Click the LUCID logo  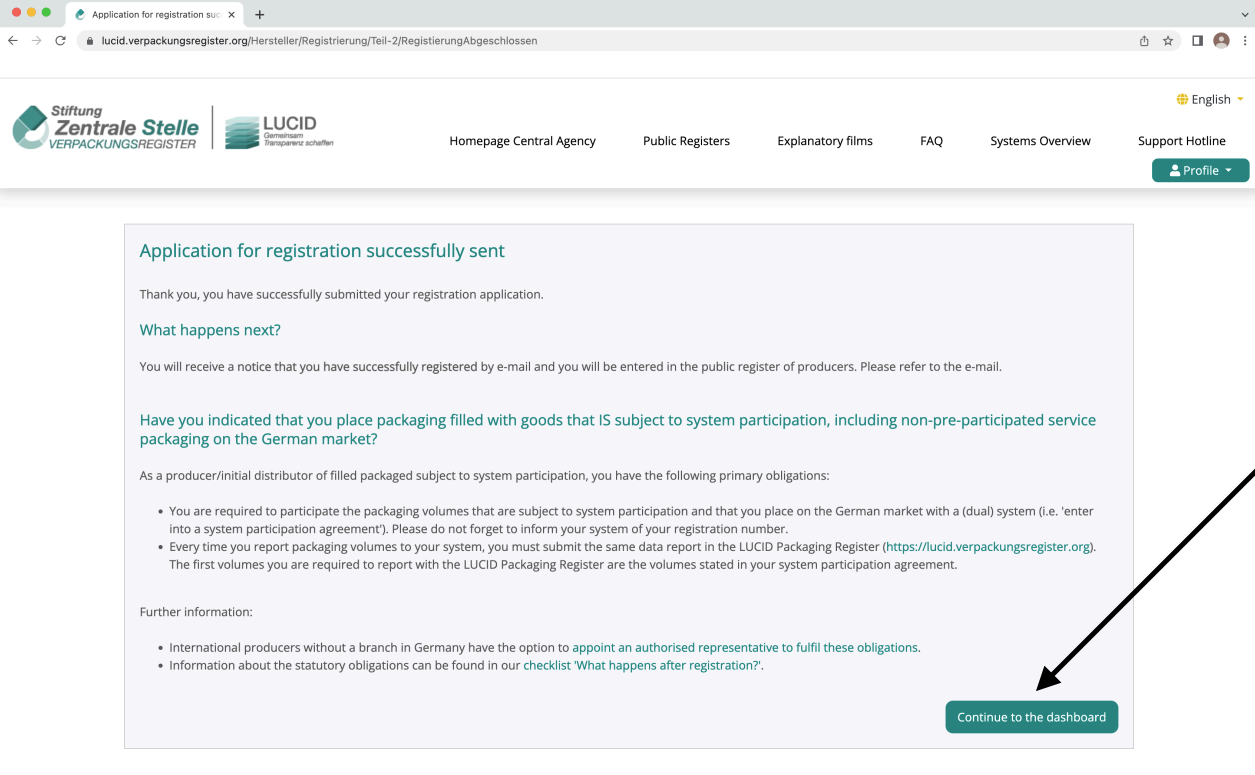[x=279, y=131]
